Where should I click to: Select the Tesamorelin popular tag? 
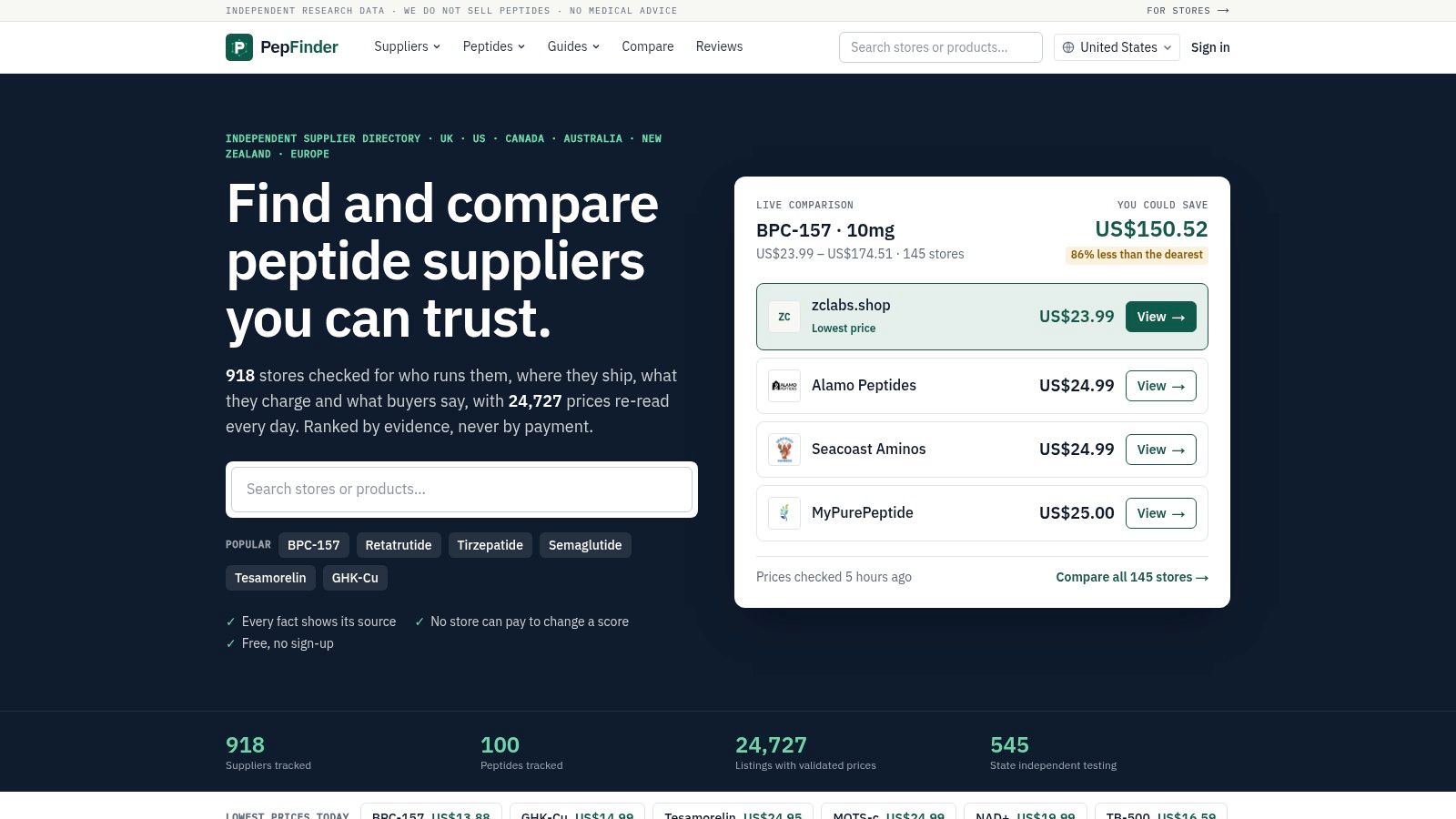coord(270,578)
